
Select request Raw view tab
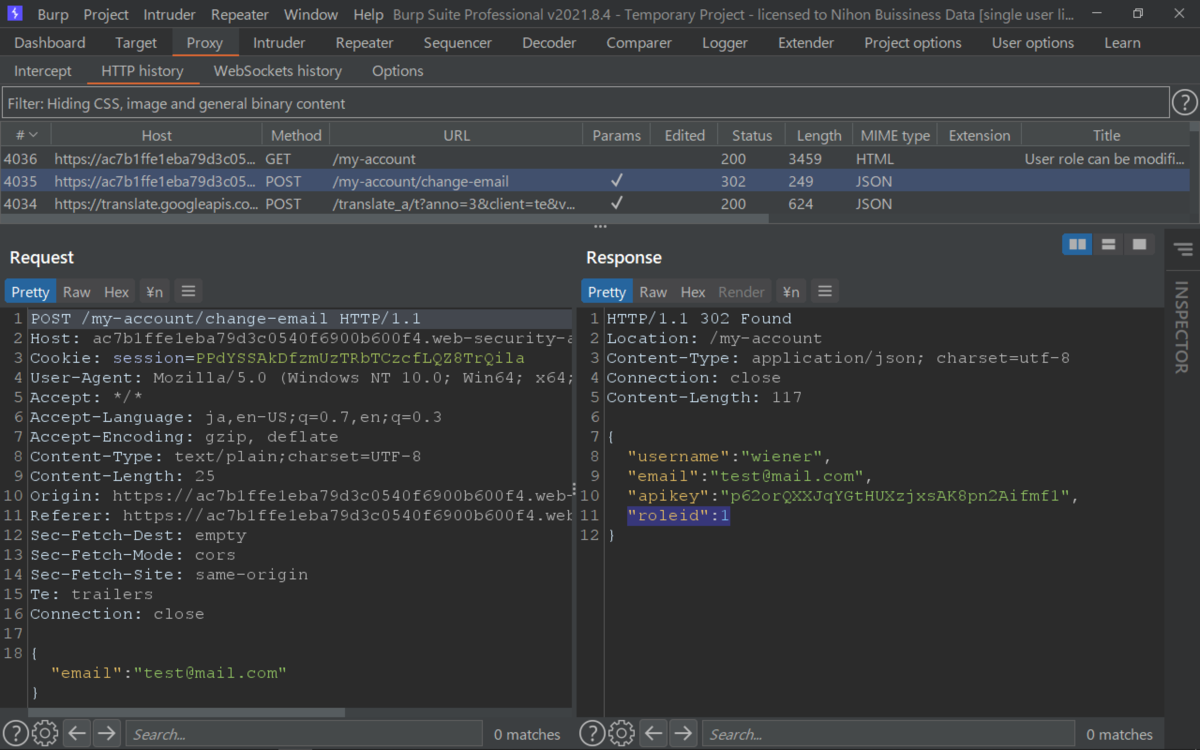click(76, 291)
